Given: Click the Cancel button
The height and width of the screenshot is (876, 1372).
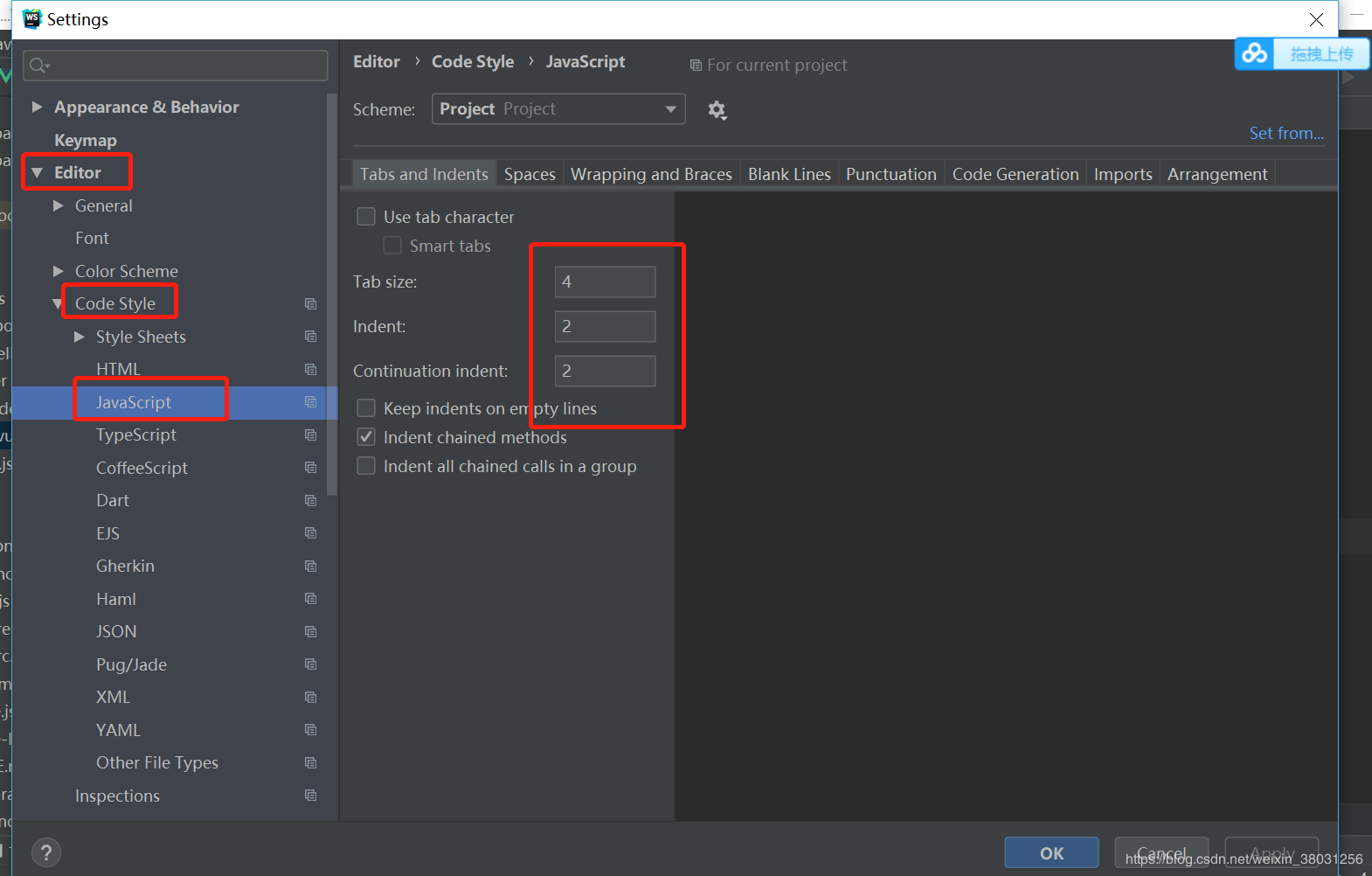Looking at the screenshot, I should point(1161,853).
